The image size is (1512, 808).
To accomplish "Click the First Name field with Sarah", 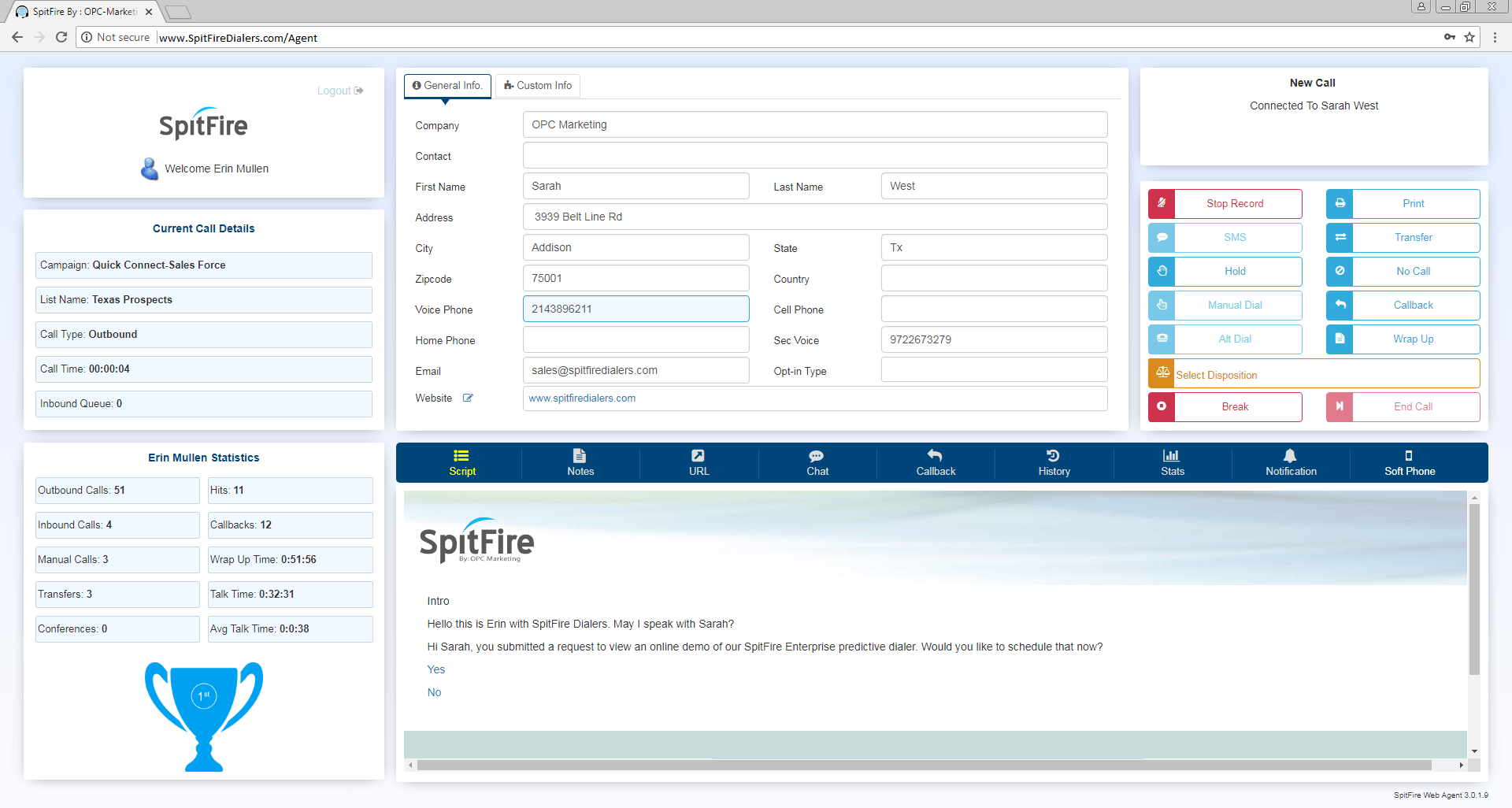I will coord(636,186).
